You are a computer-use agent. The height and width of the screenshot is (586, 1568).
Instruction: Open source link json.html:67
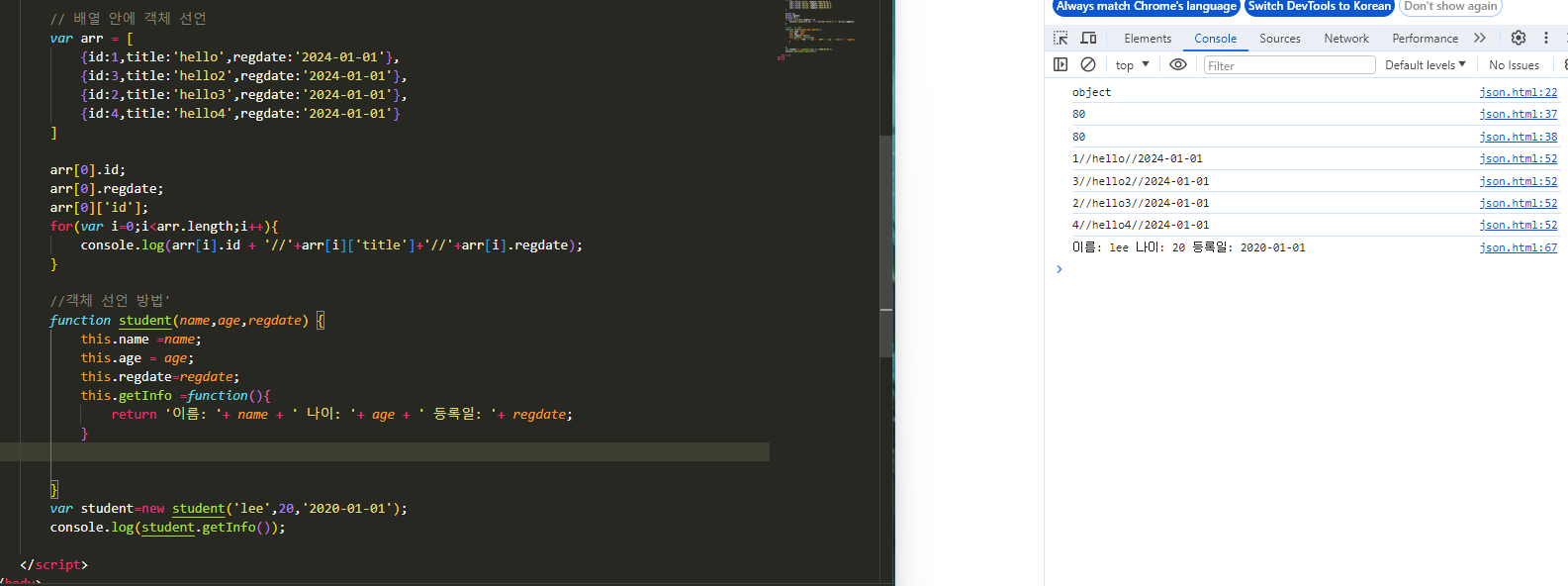[x=1518, y=247]
